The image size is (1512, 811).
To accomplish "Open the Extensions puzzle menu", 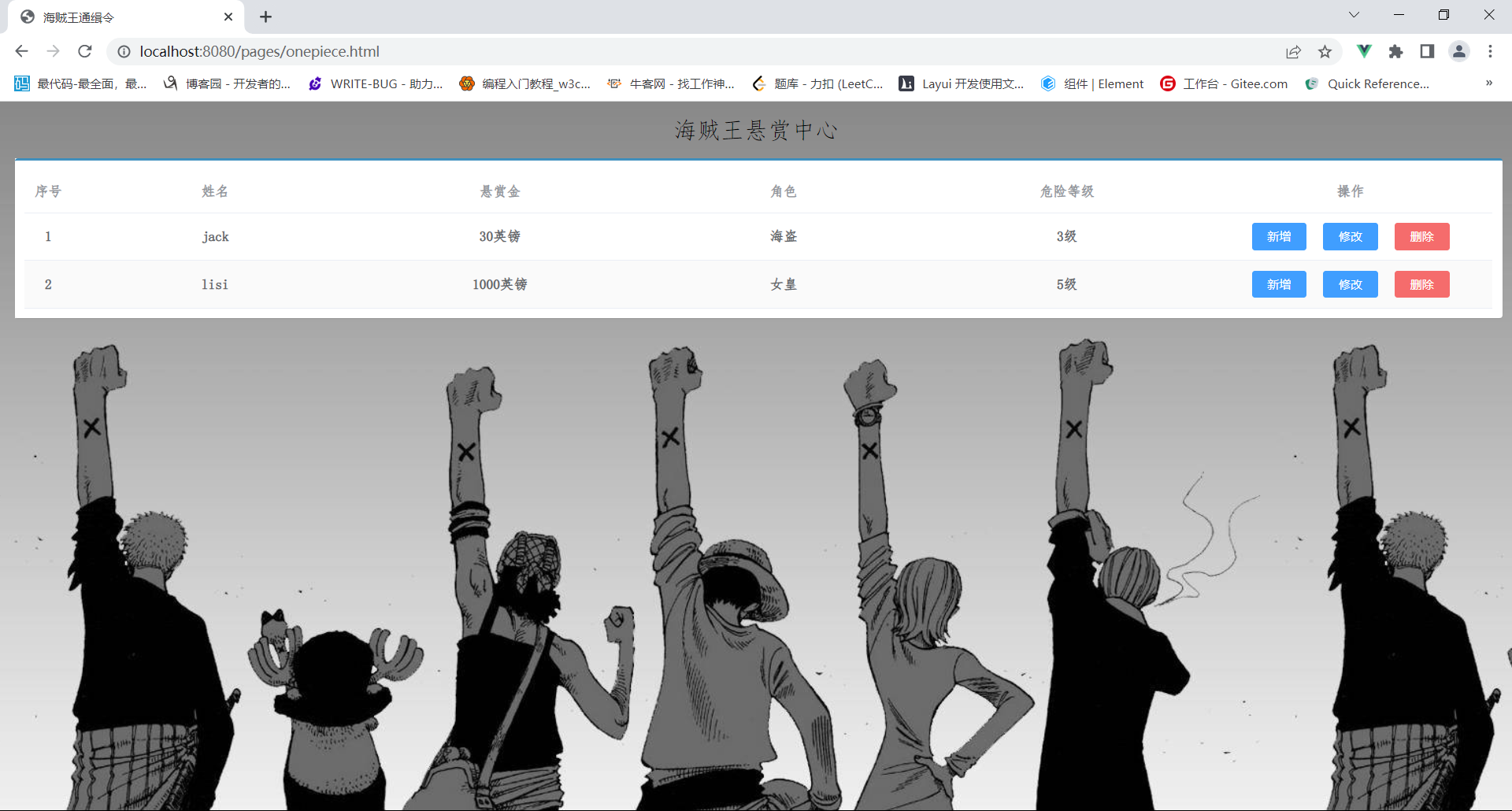I will [1395, 51].
